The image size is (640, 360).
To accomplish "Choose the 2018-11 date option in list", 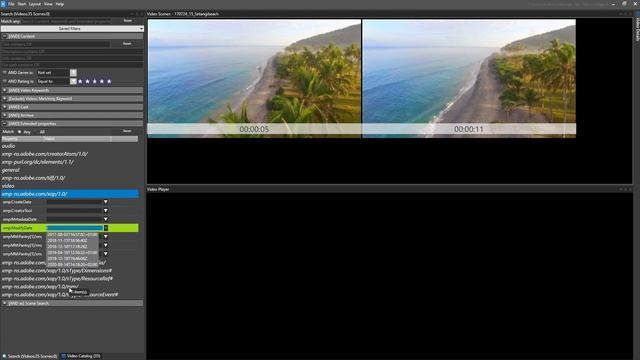I will [72, 241].
